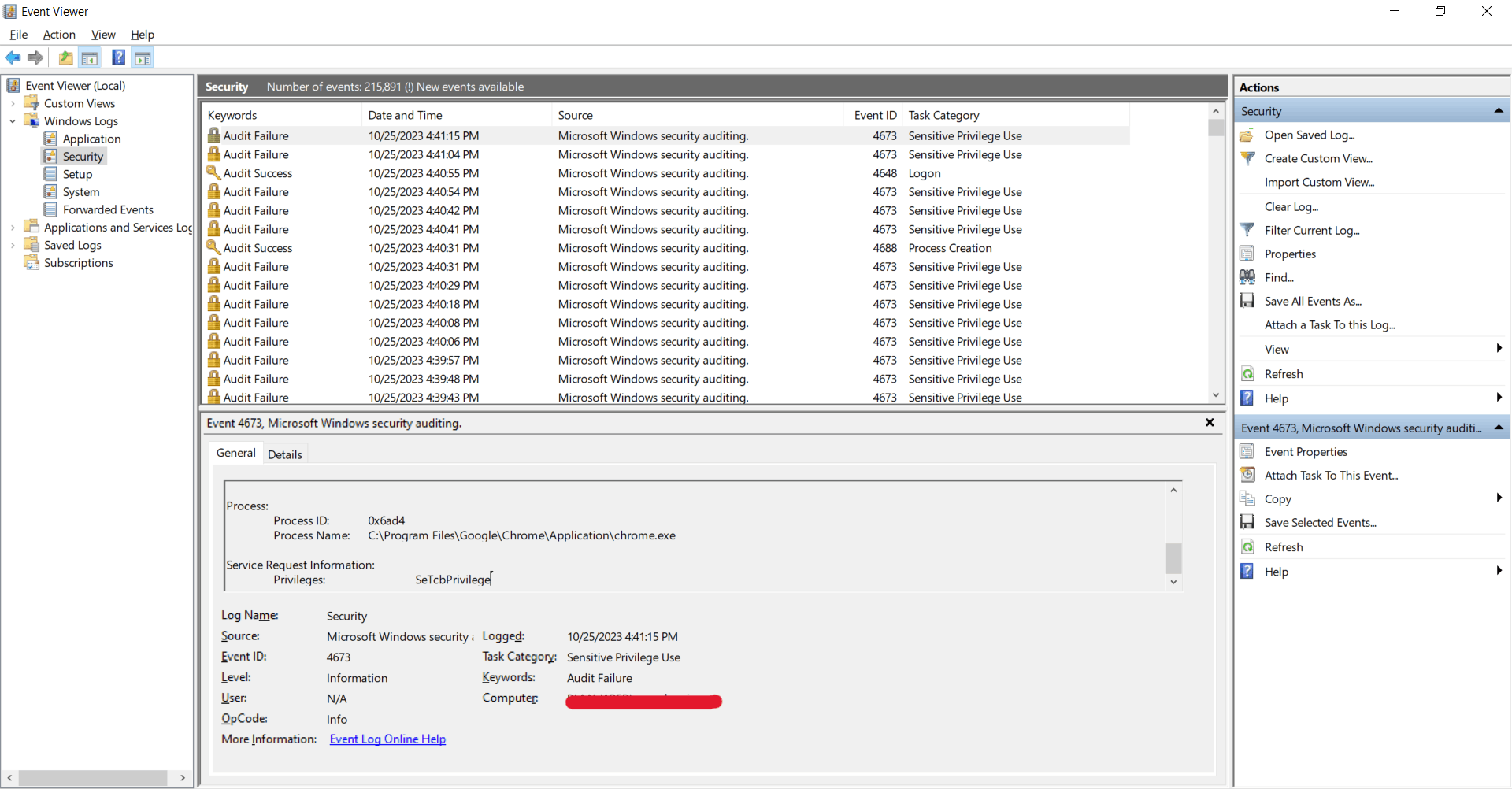Click Clear Log... in Actions pane
The height and width of the screenshot is (789, 1512).
pyautogui.click(x=1291, y=206)
